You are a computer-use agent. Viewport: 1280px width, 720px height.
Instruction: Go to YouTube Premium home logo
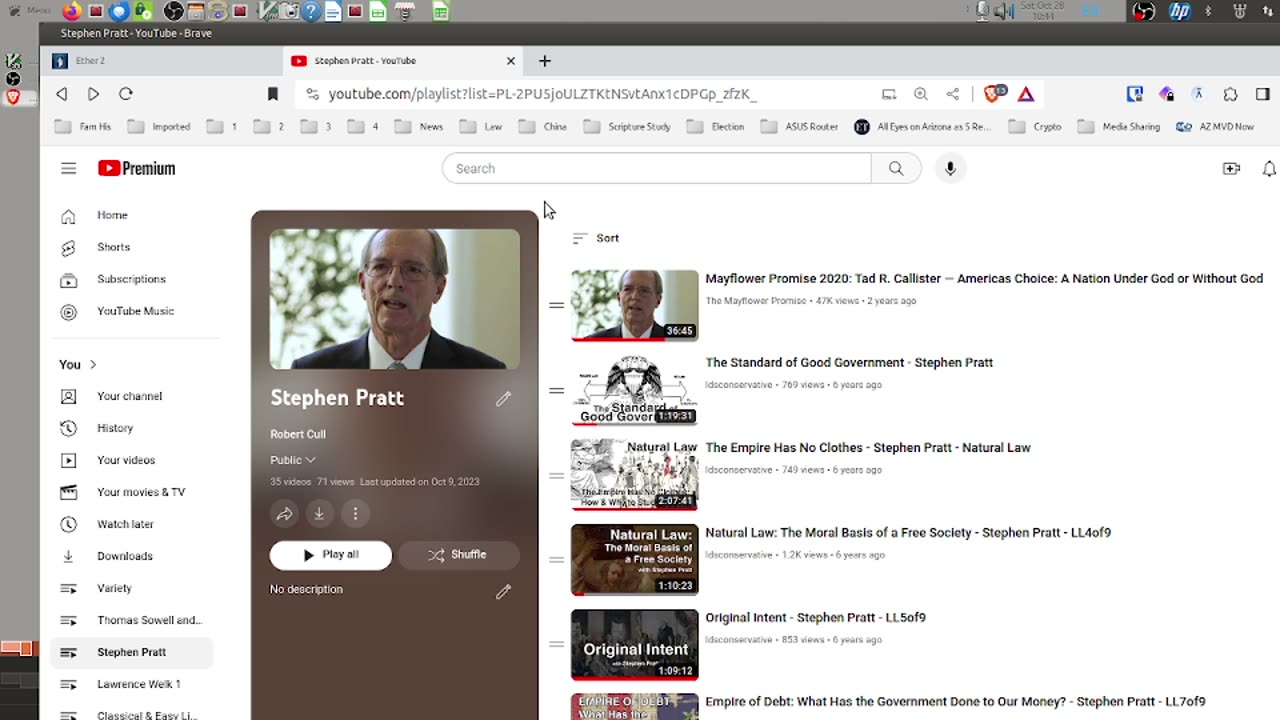click(136, 169)
